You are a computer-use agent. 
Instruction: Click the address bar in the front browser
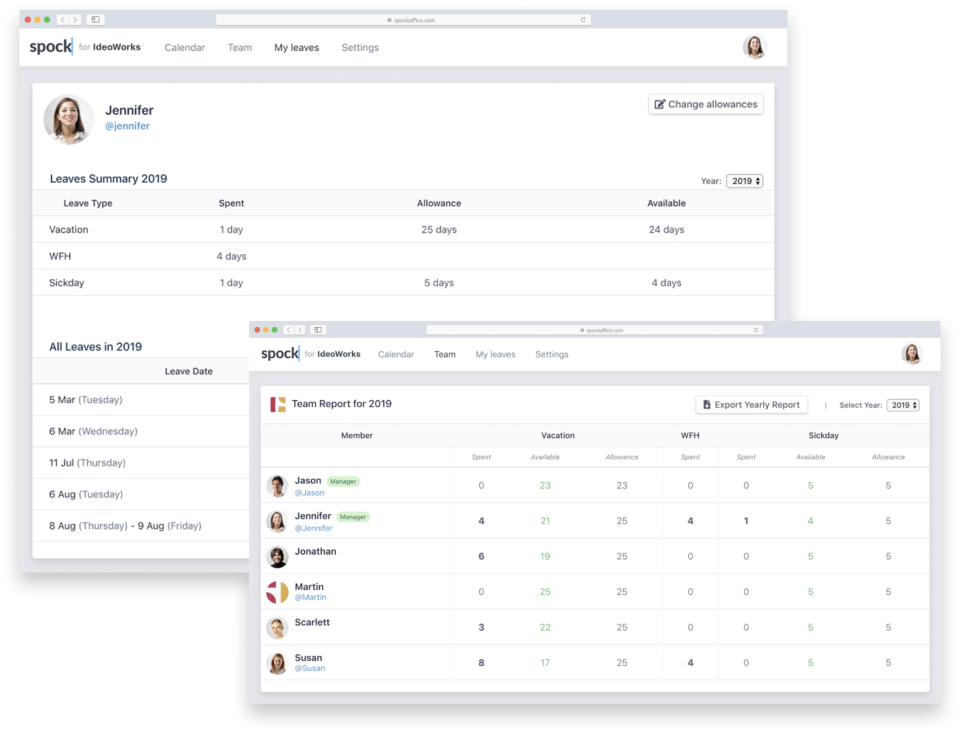tap(594, 330)
